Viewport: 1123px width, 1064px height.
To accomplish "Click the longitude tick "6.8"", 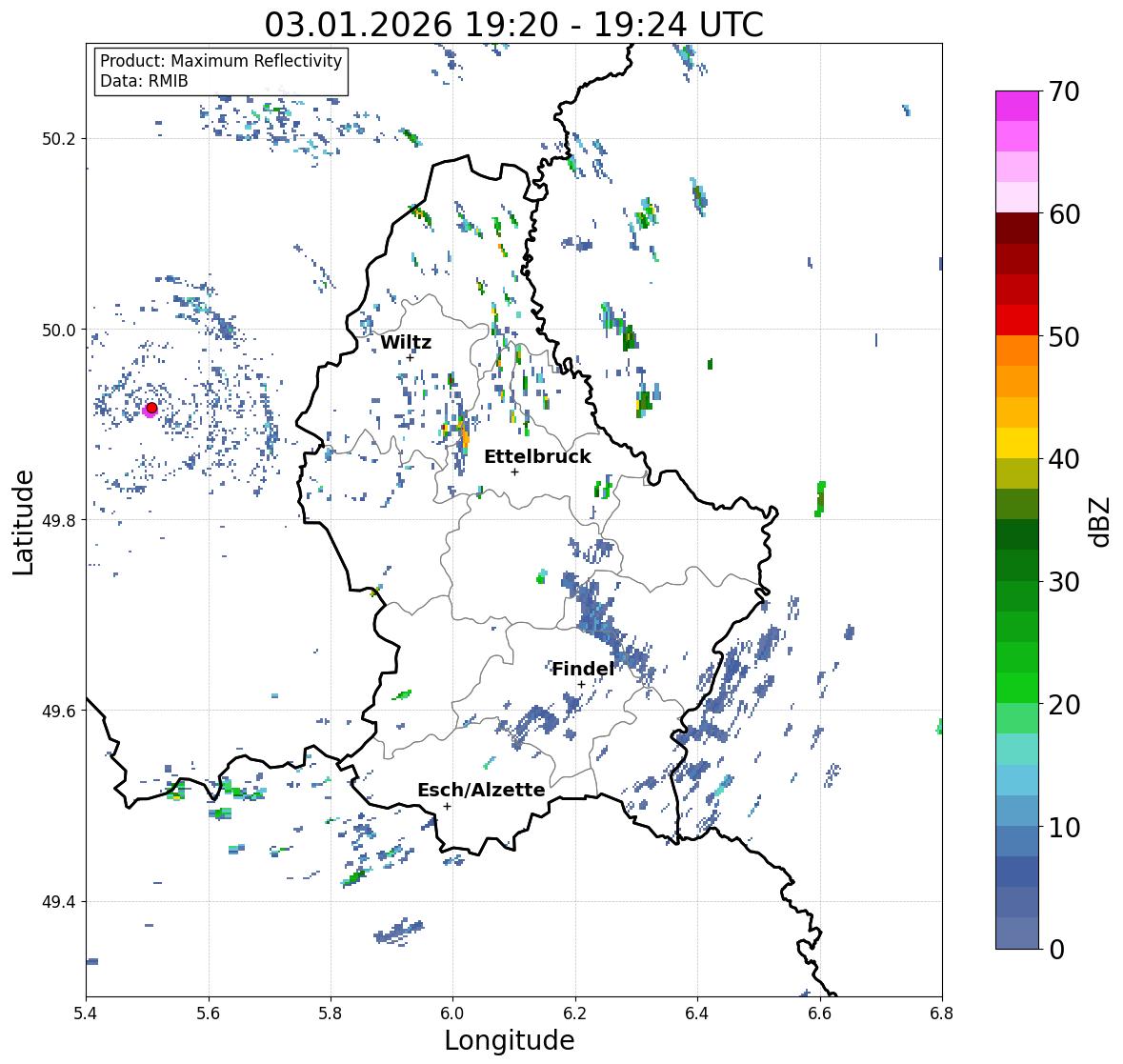I will click(942, 1013).
